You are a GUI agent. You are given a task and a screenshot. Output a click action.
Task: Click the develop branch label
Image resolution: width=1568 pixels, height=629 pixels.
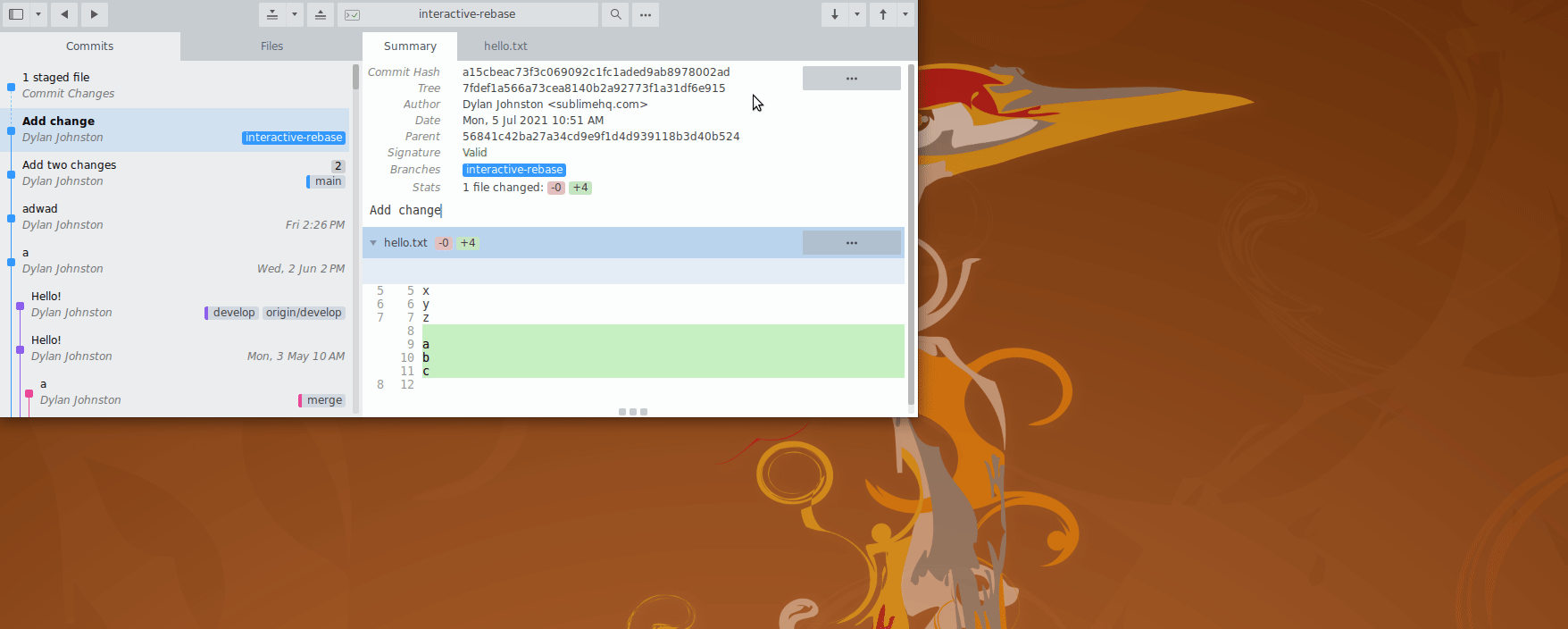(232, 313)
